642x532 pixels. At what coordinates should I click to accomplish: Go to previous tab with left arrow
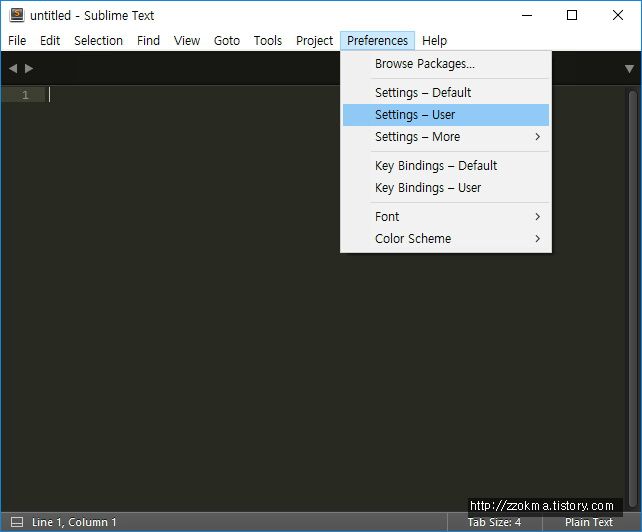[13, 68]
